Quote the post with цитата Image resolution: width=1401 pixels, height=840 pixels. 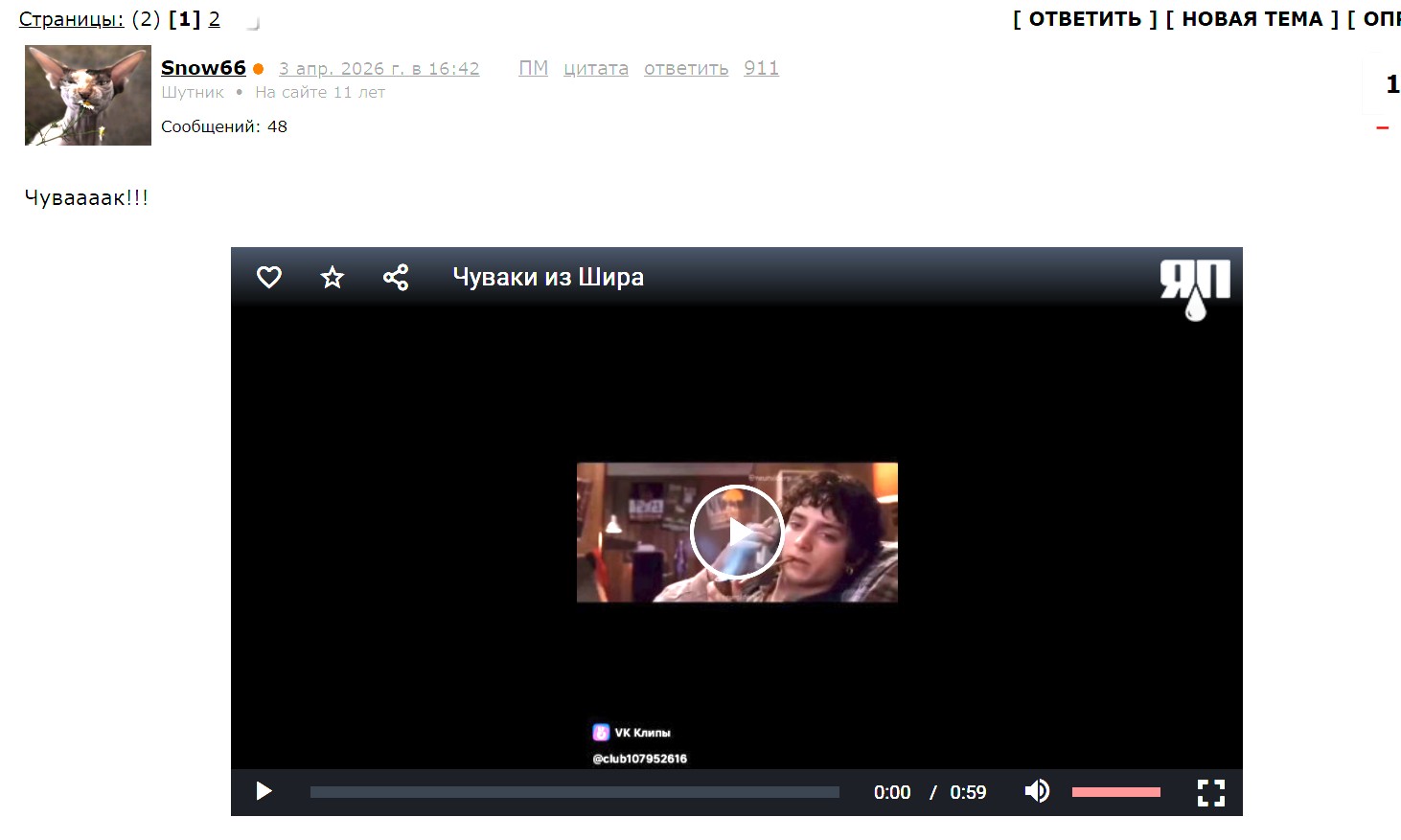coord(596,69)
